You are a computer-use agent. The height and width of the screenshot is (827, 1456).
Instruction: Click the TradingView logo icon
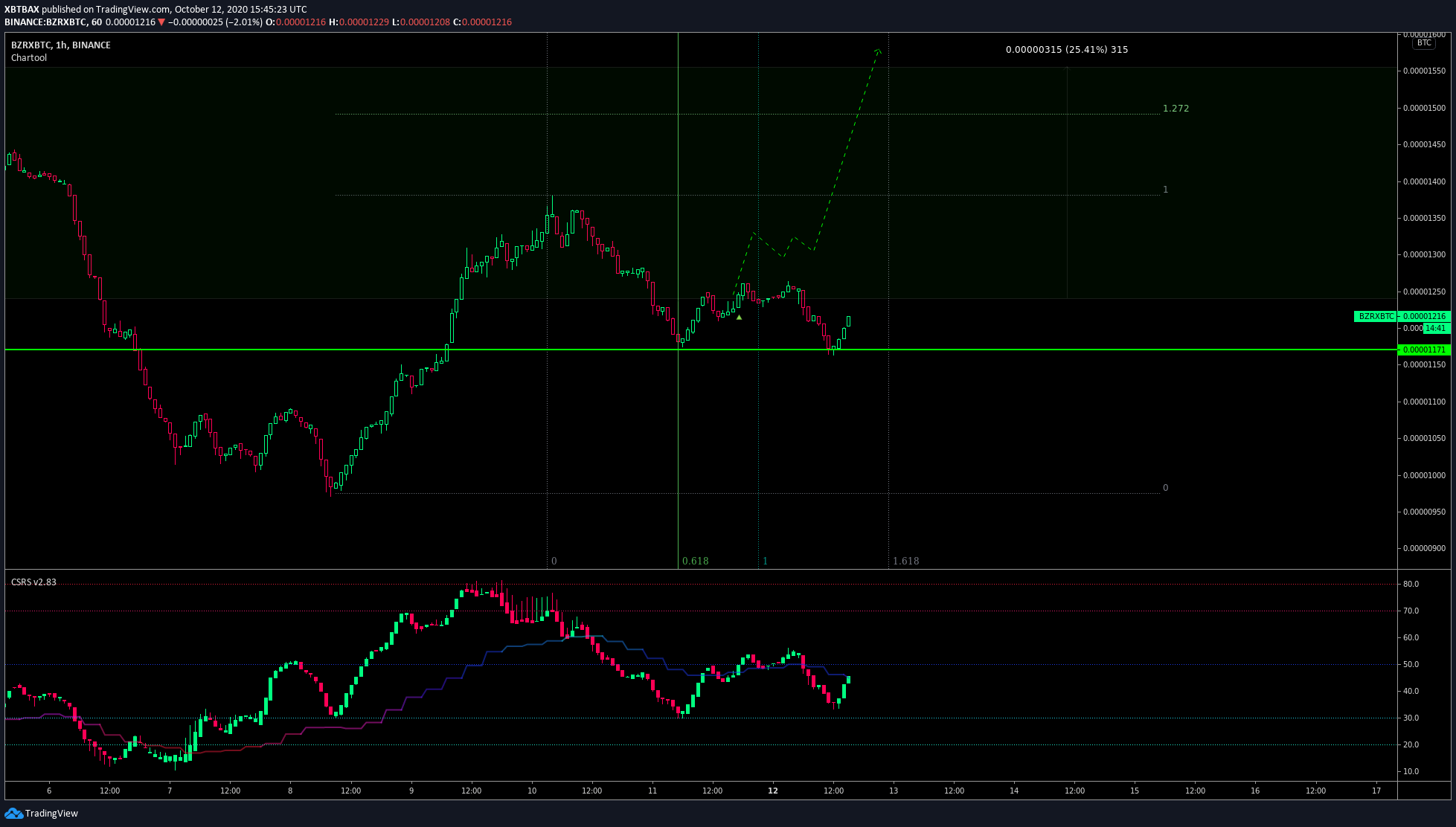click(13, 813)
